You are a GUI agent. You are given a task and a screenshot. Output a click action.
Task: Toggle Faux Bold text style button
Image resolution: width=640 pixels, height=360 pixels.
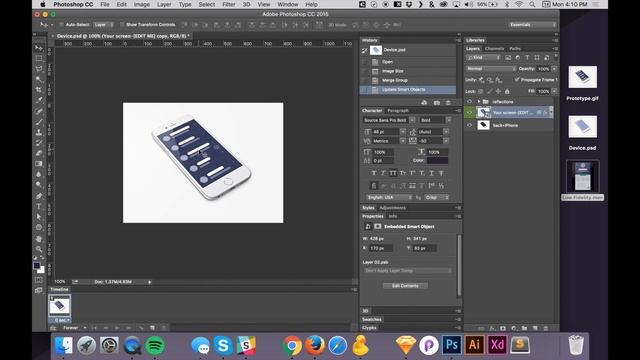[x=373, y=173]
